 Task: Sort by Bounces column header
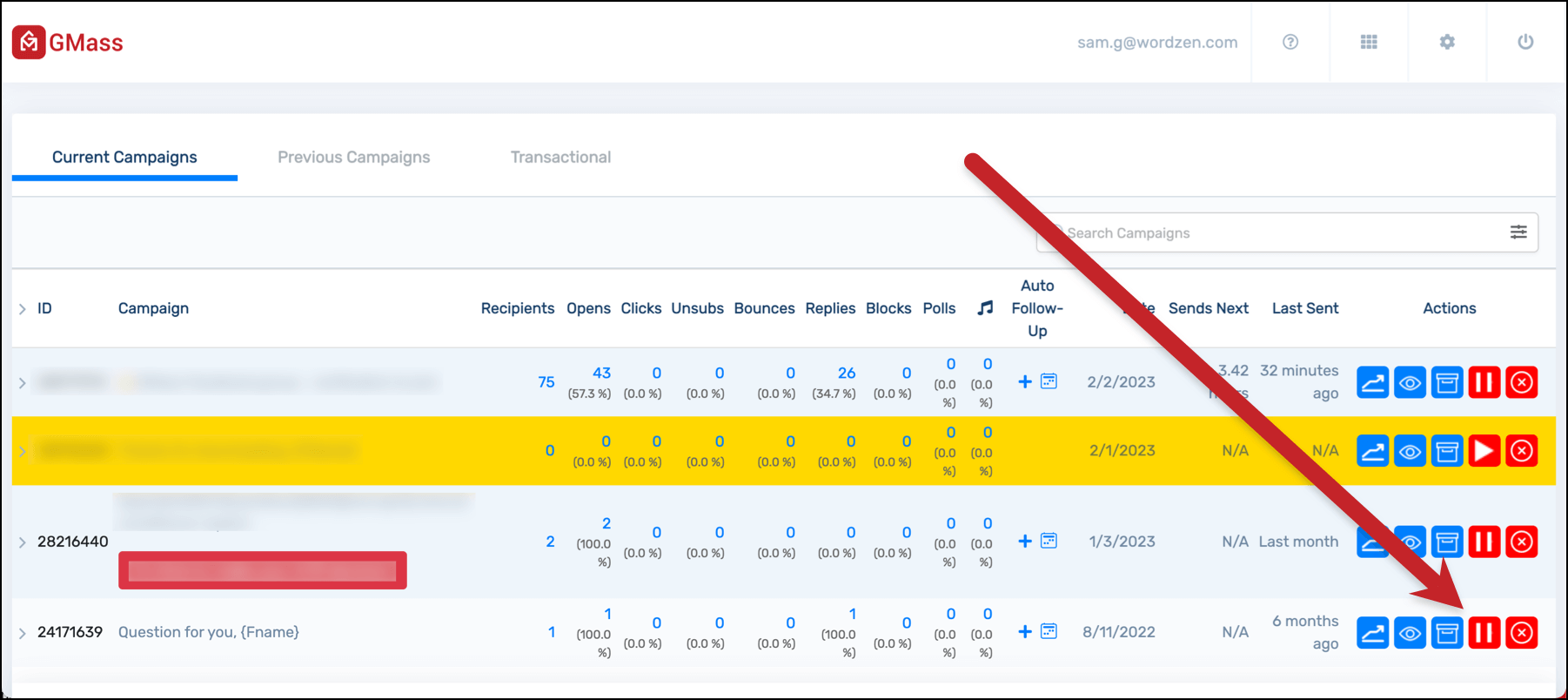coord(765,308)
